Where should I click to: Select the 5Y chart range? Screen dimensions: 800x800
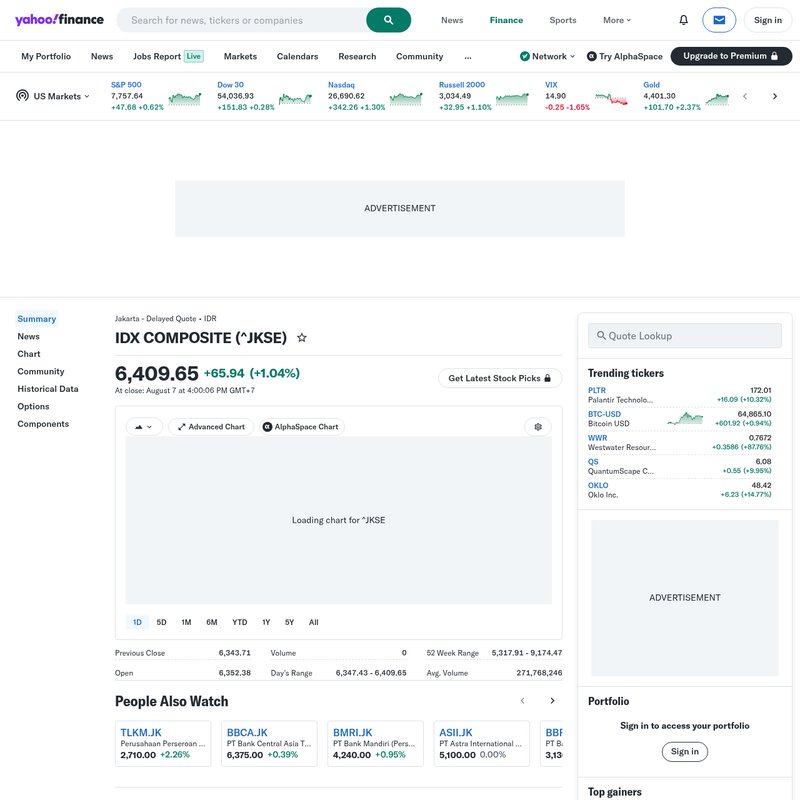click(x=289, y=622)
